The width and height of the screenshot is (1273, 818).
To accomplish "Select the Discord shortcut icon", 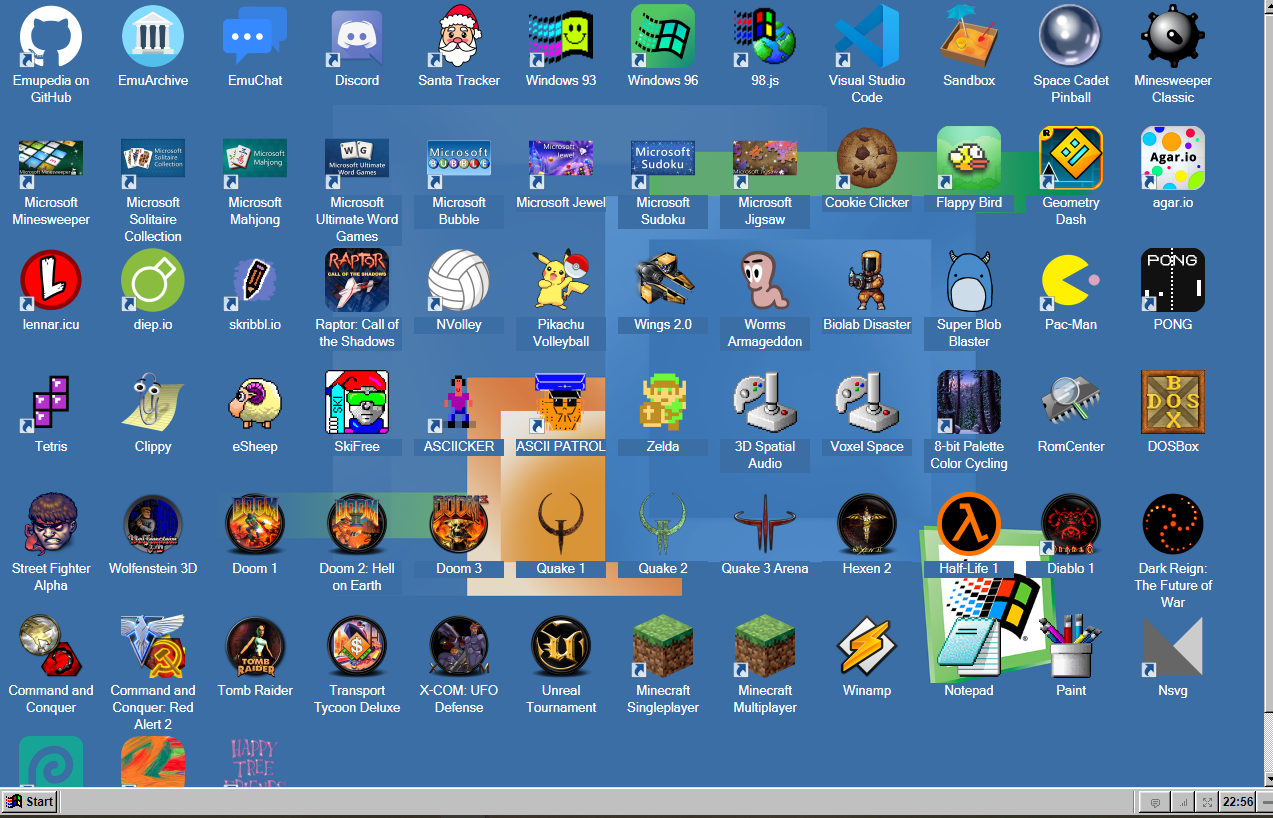I will click(x=357, y=36).
